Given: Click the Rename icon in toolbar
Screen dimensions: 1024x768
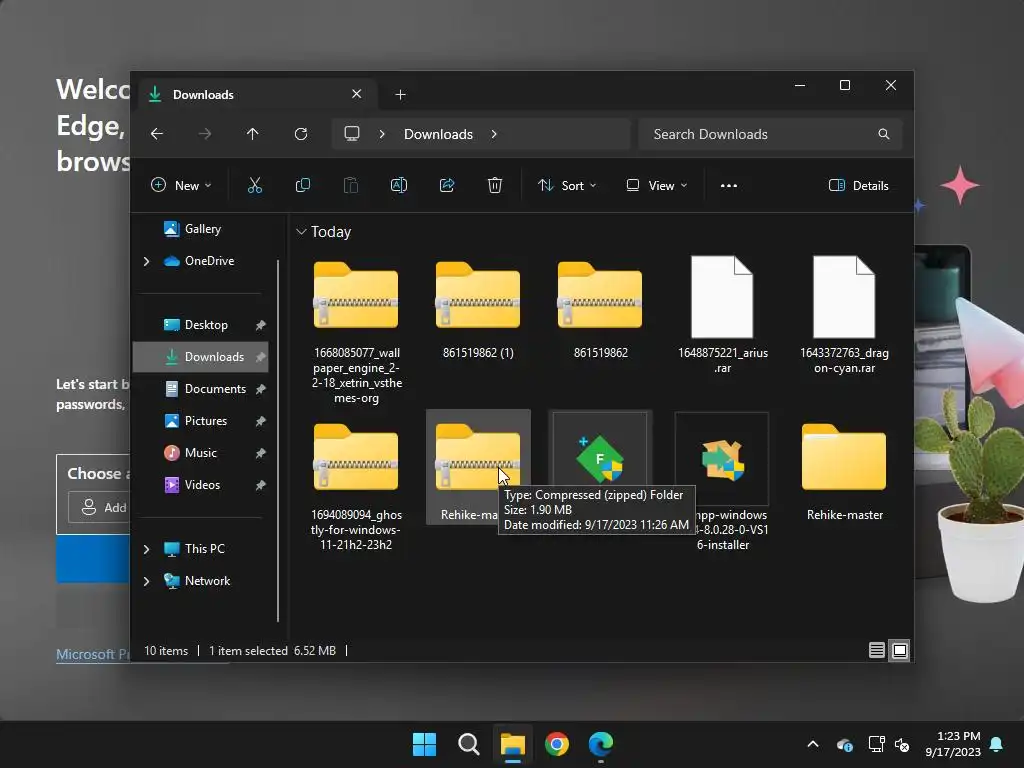Looking at the screenshot, I should point(398,185).
